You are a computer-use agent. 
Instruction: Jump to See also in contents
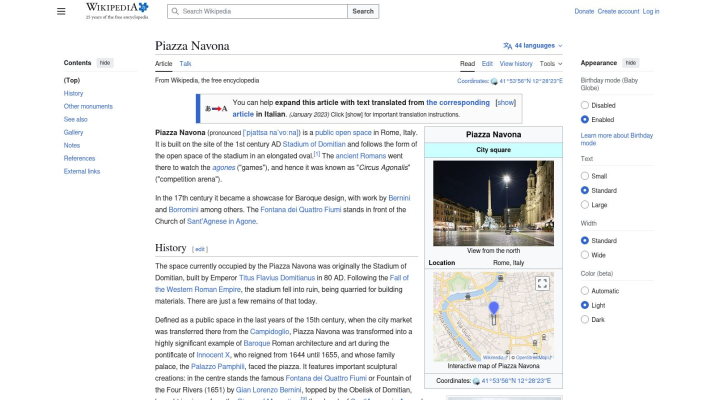75,119
